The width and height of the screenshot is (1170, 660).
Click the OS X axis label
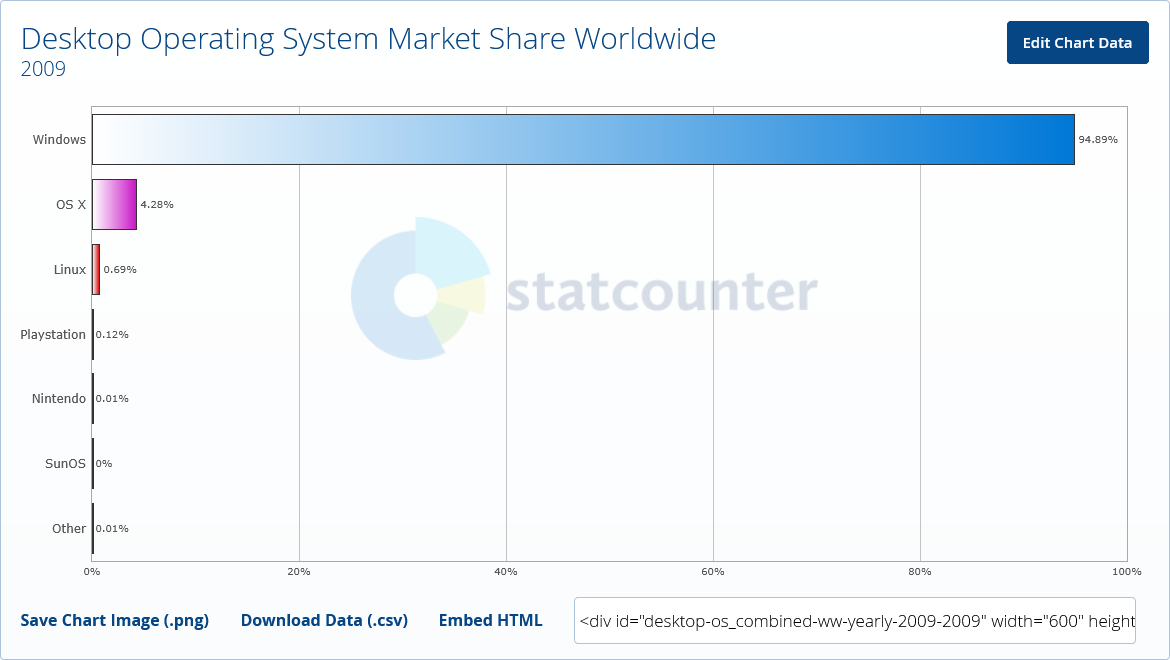[71, 204]
